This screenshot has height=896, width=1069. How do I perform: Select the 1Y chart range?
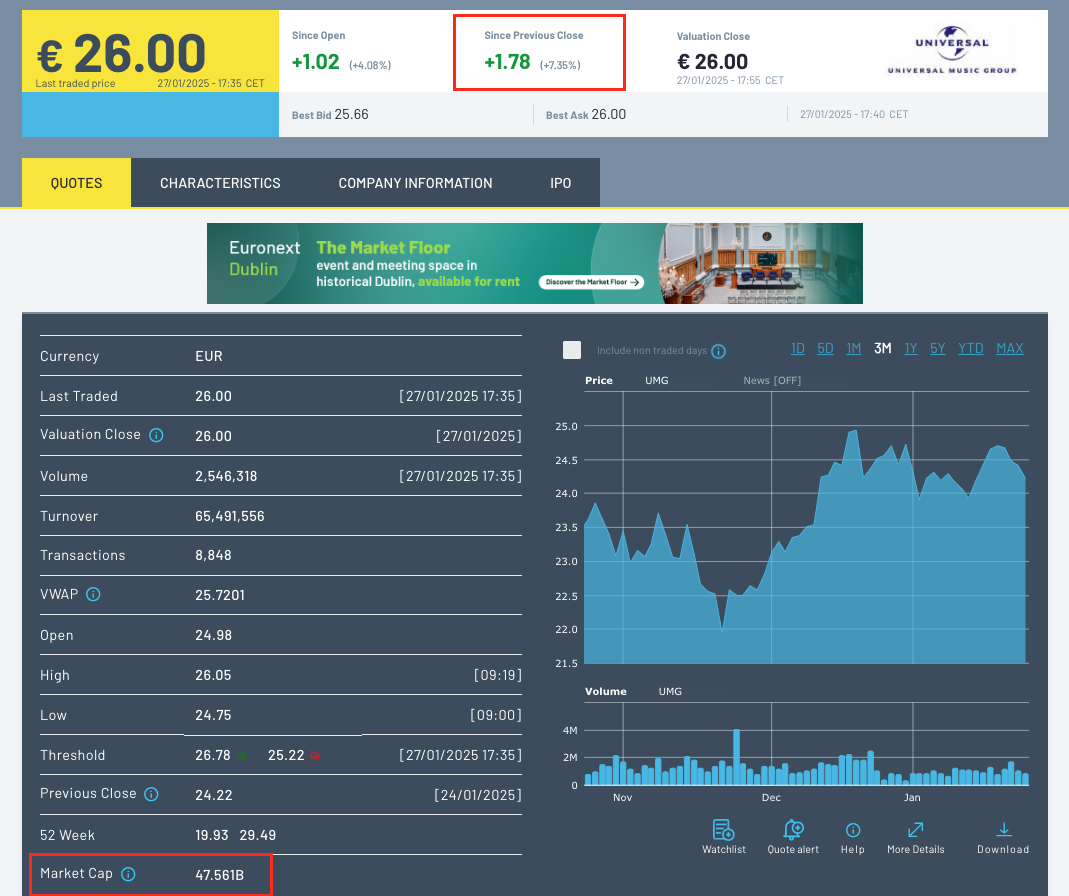[910, 348]
